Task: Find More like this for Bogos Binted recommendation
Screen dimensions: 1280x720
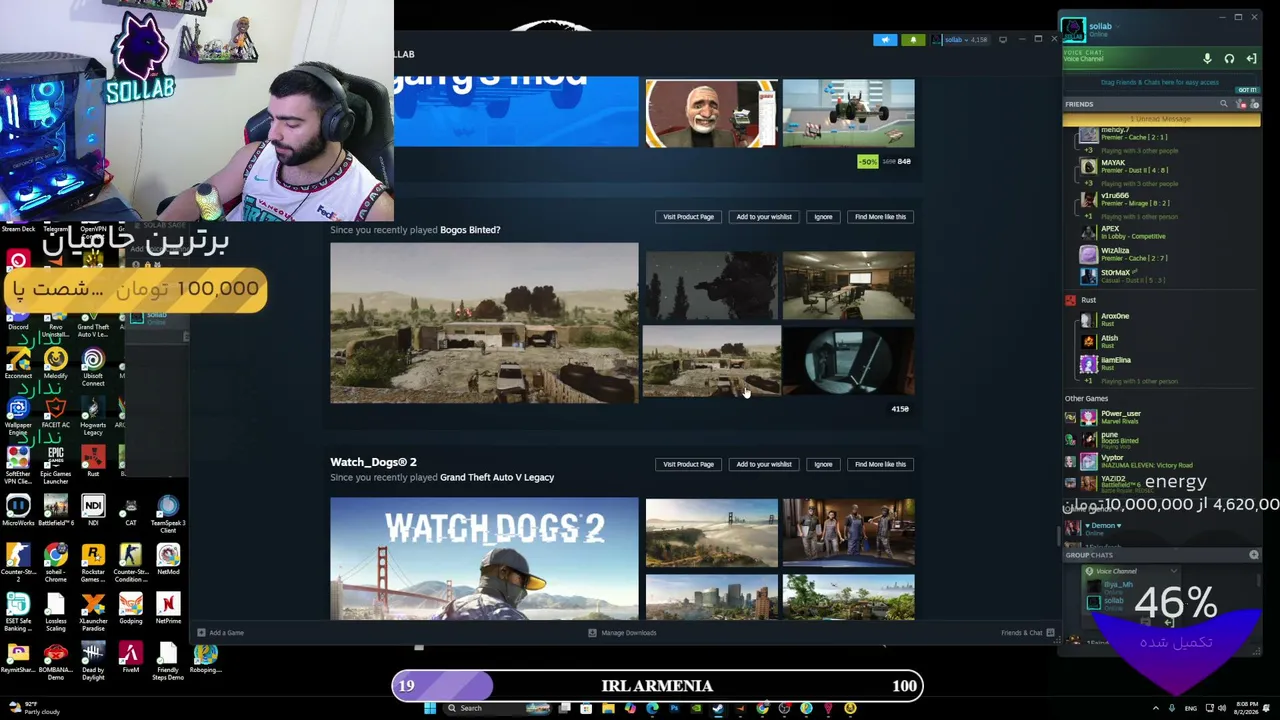Action: [880, 217]
